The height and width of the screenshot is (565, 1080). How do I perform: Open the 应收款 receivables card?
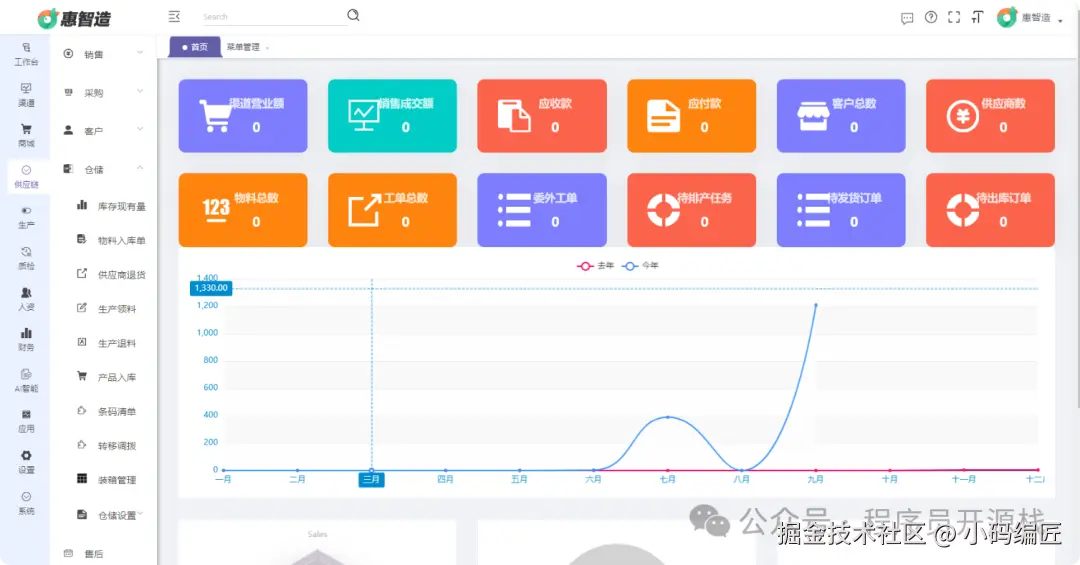542,116
